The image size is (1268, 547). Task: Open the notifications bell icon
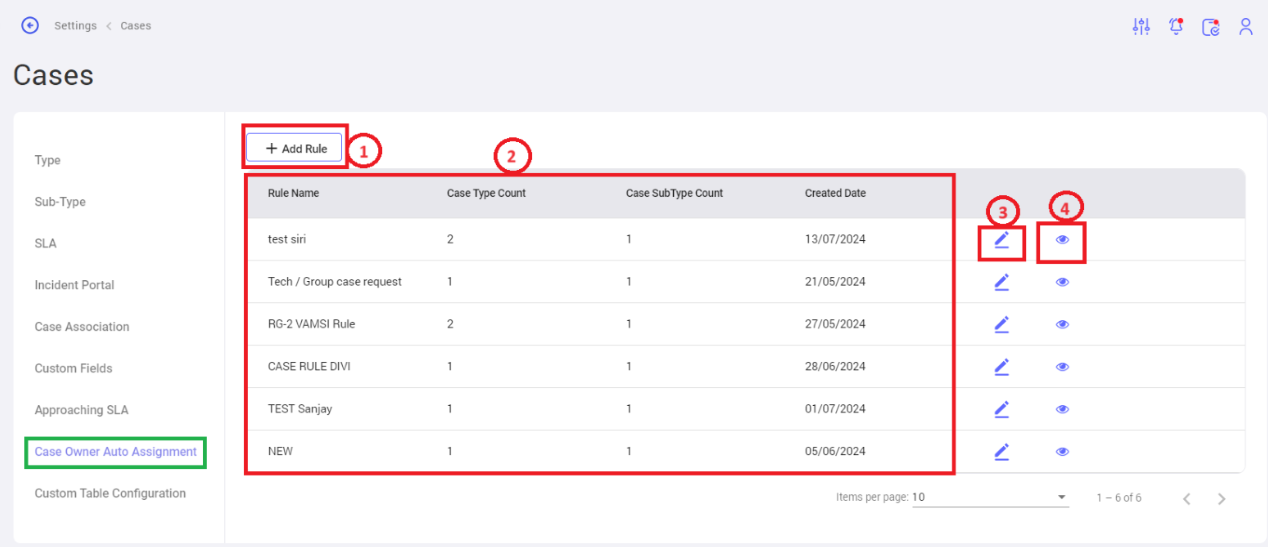point(1176,27)
